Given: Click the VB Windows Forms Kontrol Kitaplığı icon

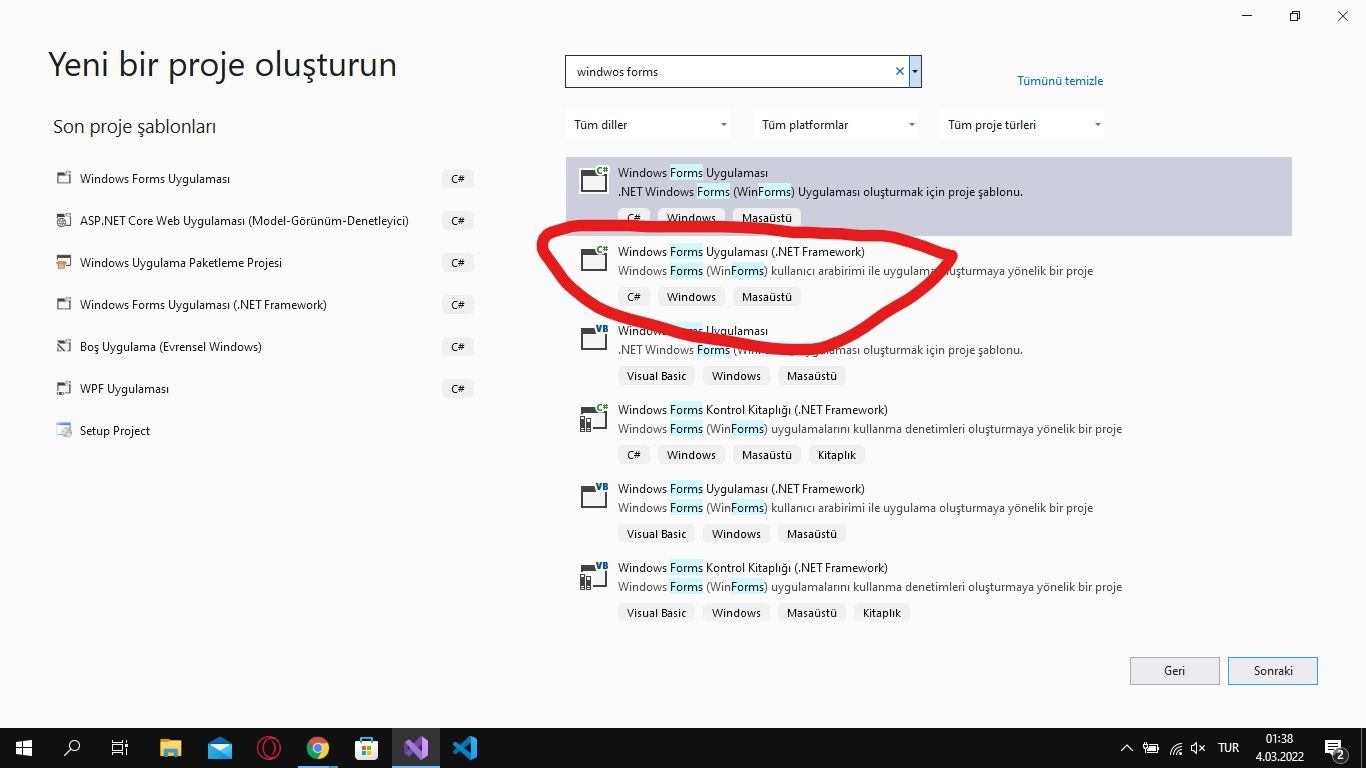Looking at the screenshot, I should coord(594,574).
